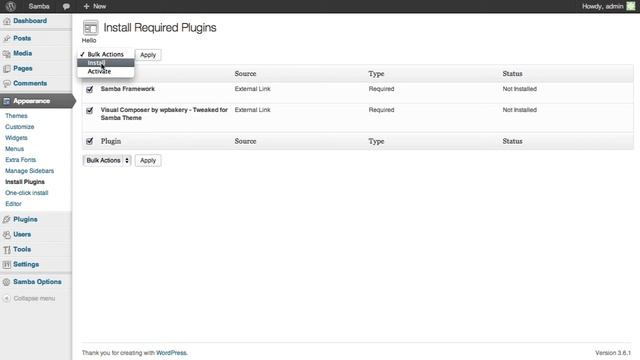Click the Version 3.6.1 footer text
640x360 pixels.
coord(613,353)
